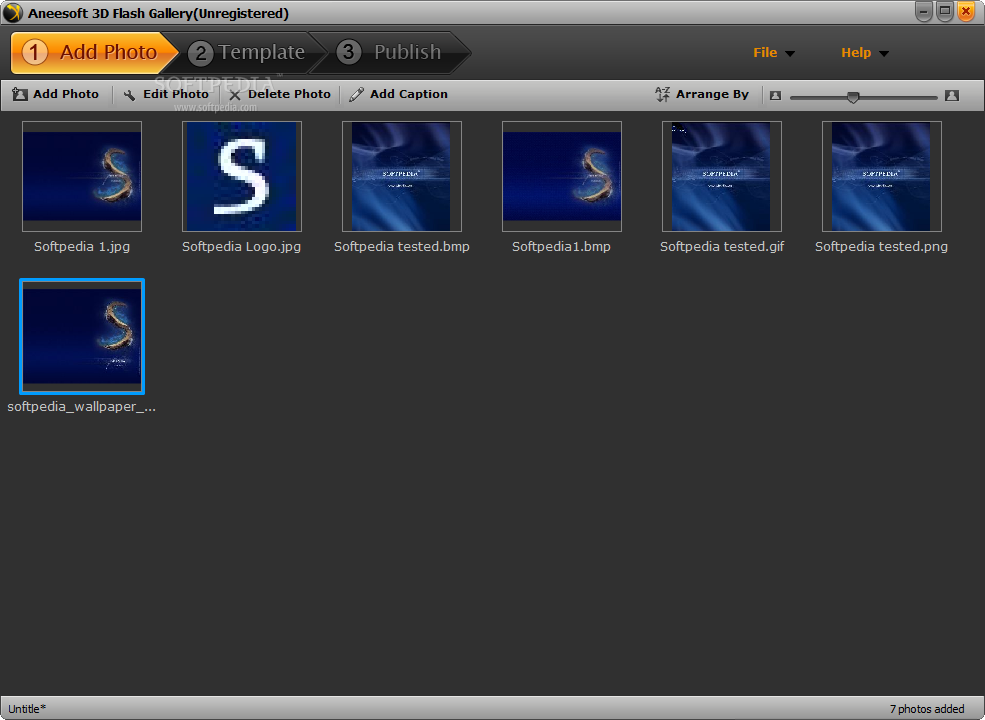Open the File menu
This screenshot has height=720, width=985.
(773, 53)
